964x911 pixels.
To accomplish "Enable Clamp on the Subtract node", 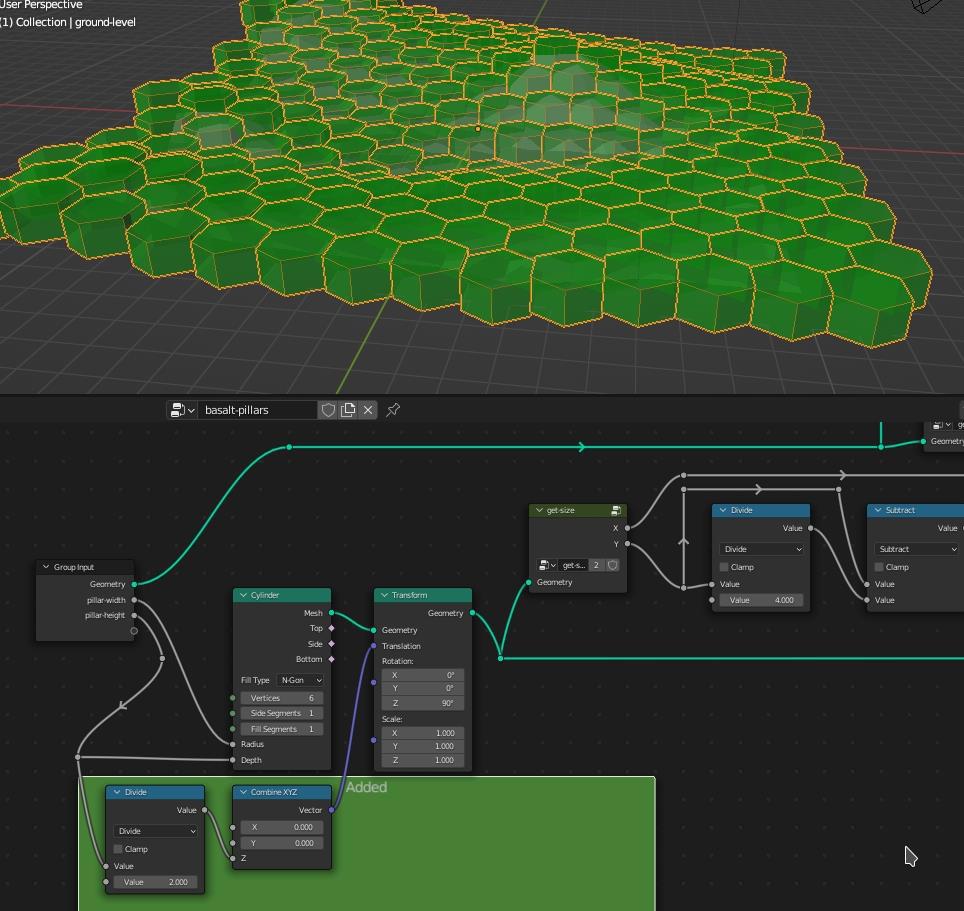I will [x=879, y=567].
